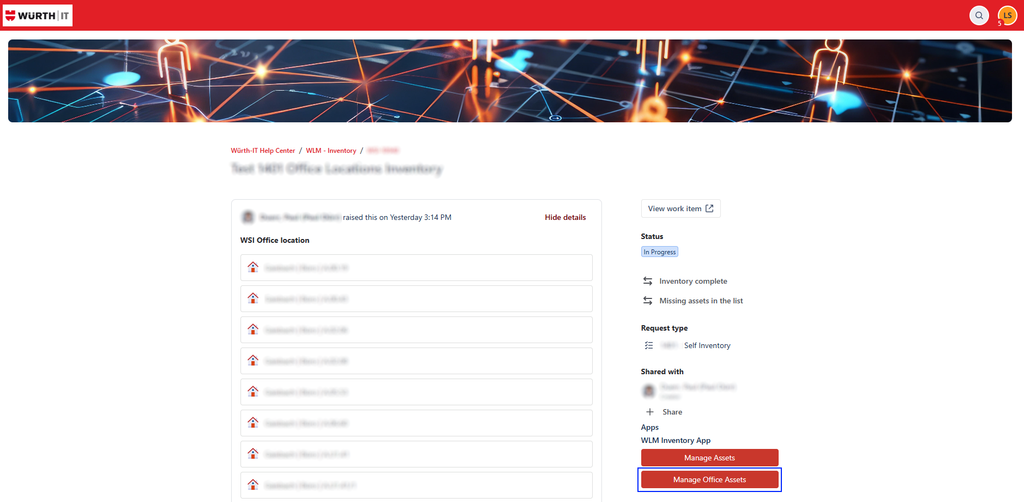Viewport: 1024px width, 502px height.
Task: Click the Manage Office Assets button
Action: coord(709,480)
